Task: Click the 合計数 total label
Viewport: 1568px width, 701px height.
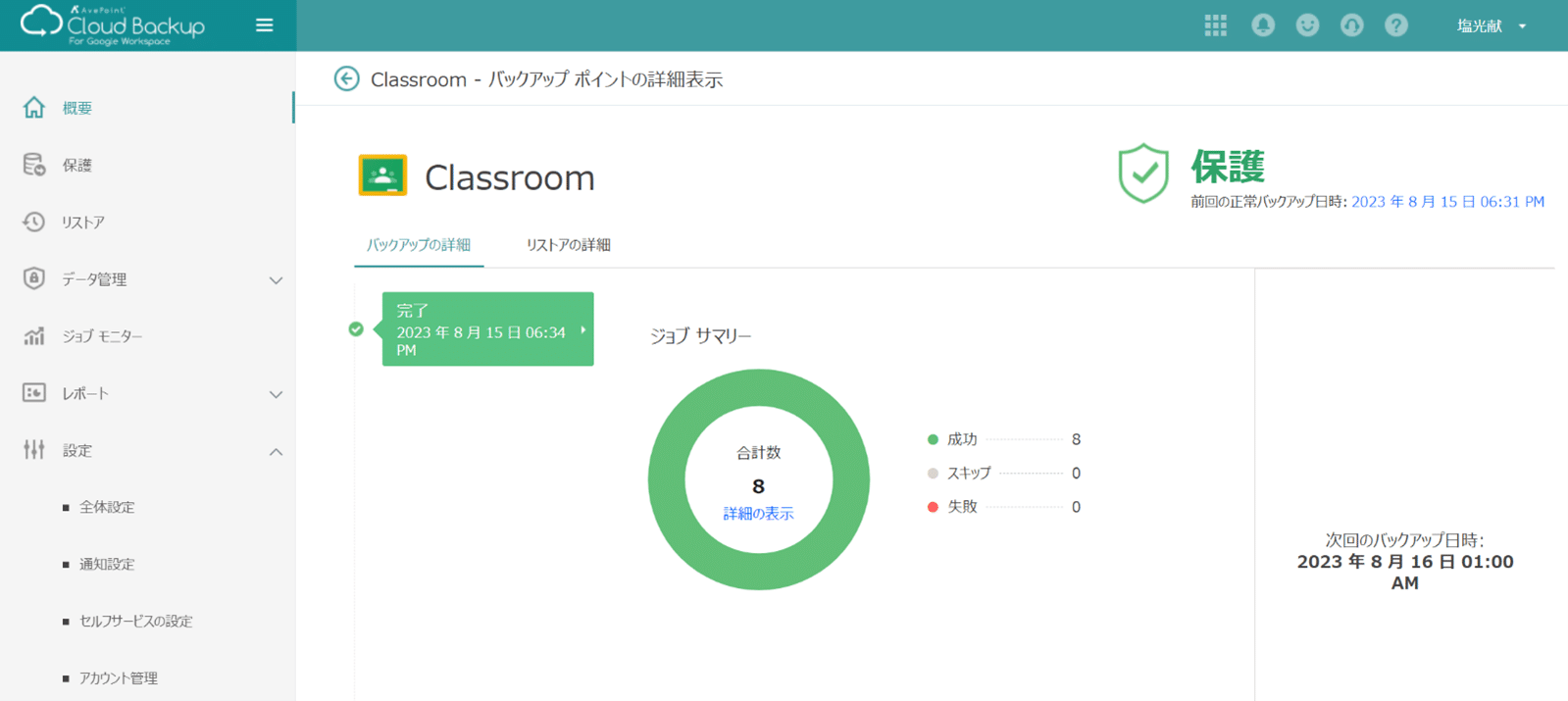Action: pos(759,453)
